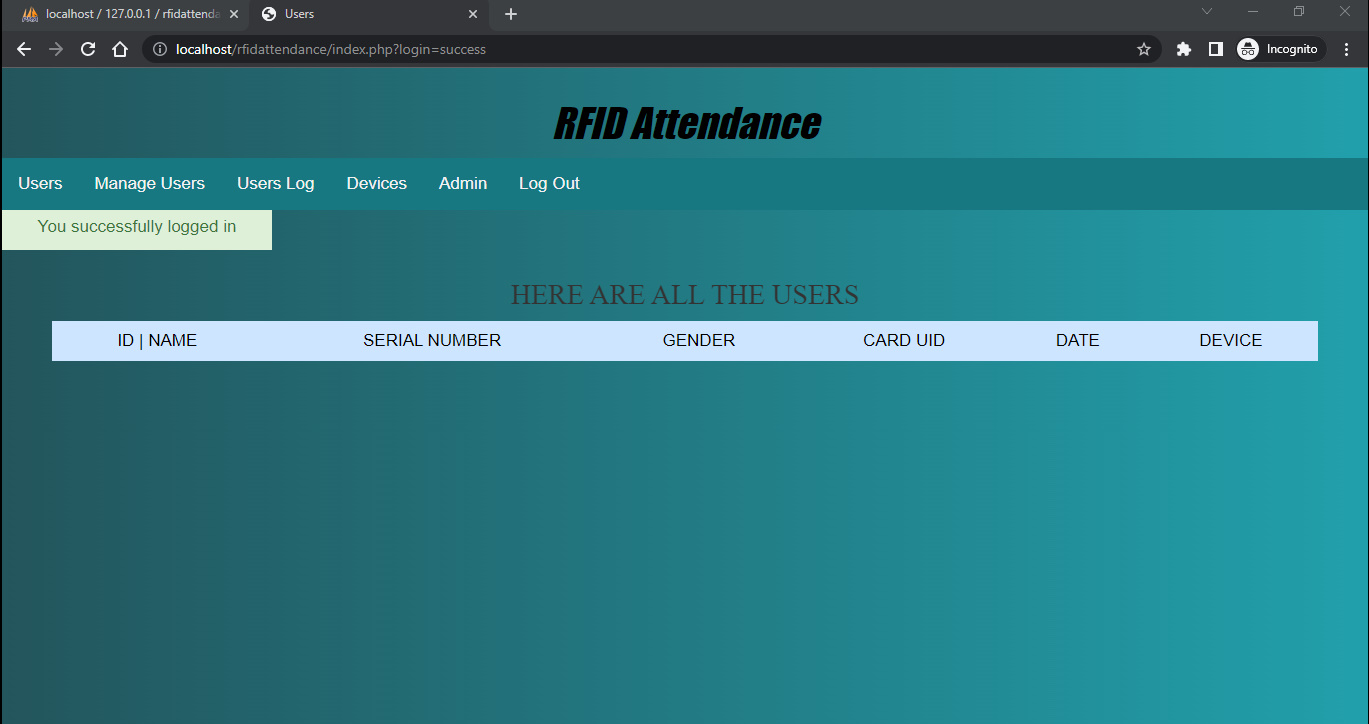Click the browser back arrow
Screen dimensions: 1369x724
(24, 49)
